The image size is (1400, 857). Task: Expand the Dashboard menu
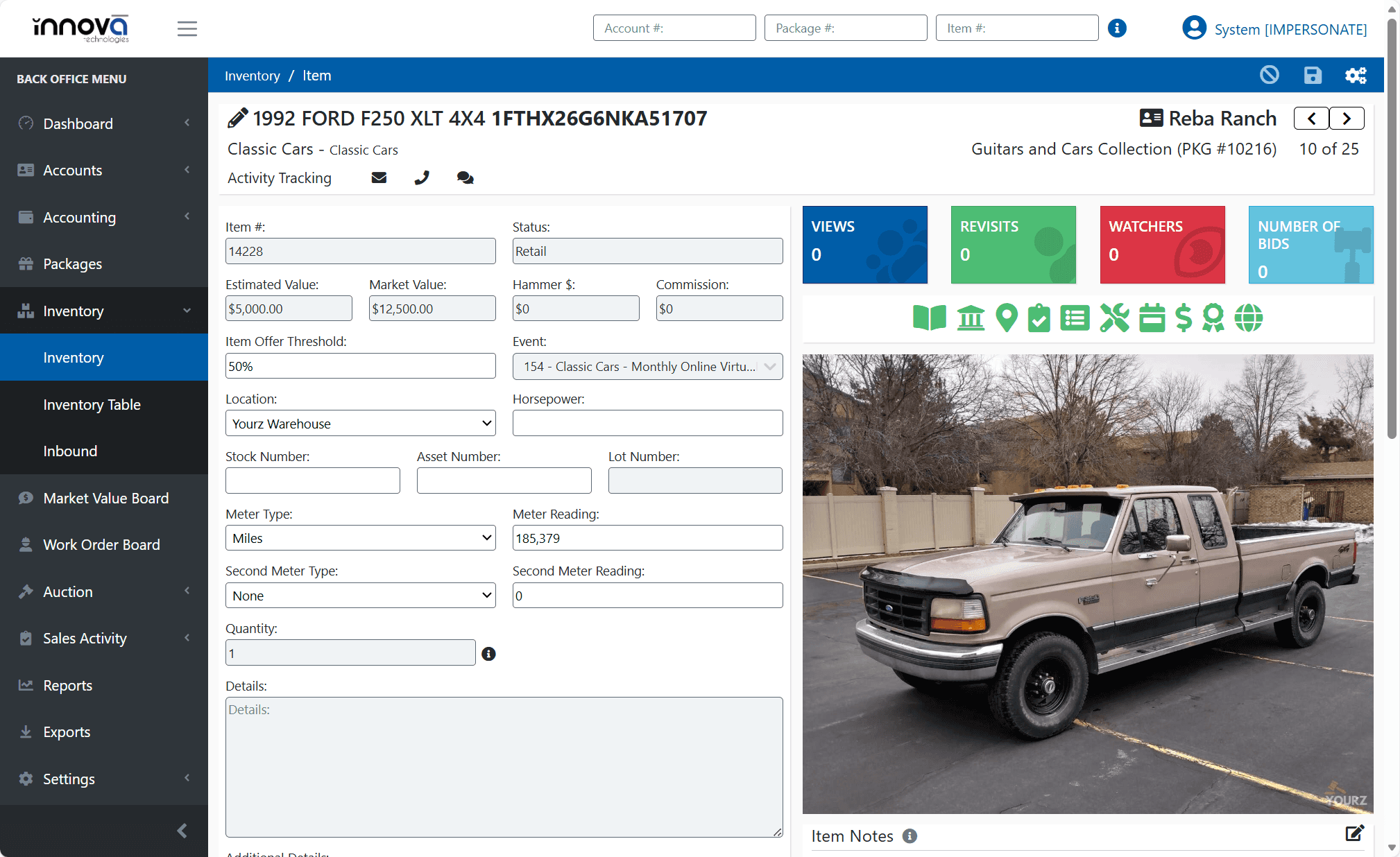[x=104, y=123]
